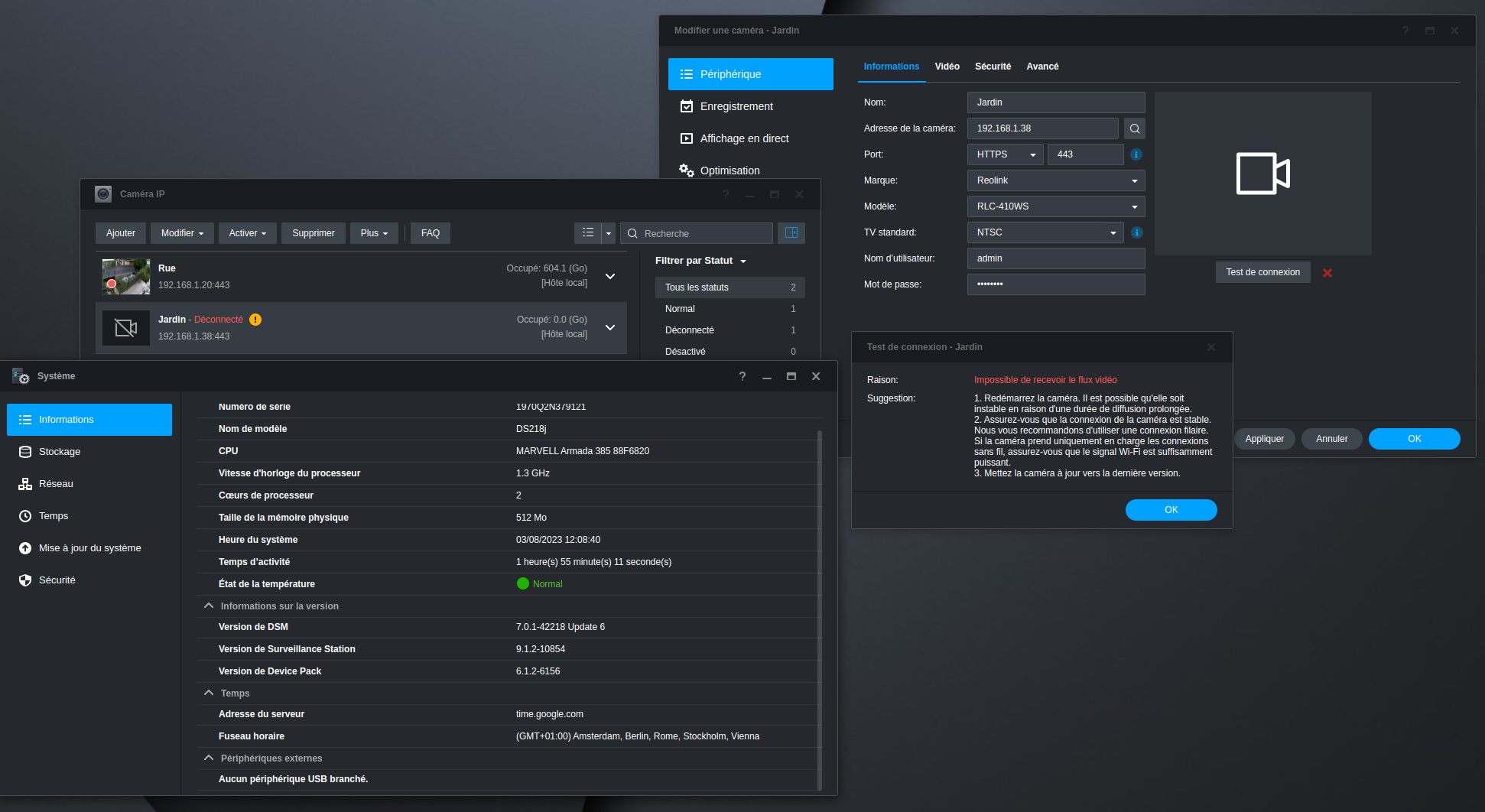This screenshot has height=812, width=1485.
Task: Open Stockage section in Système sidebar
Action: 60,452
